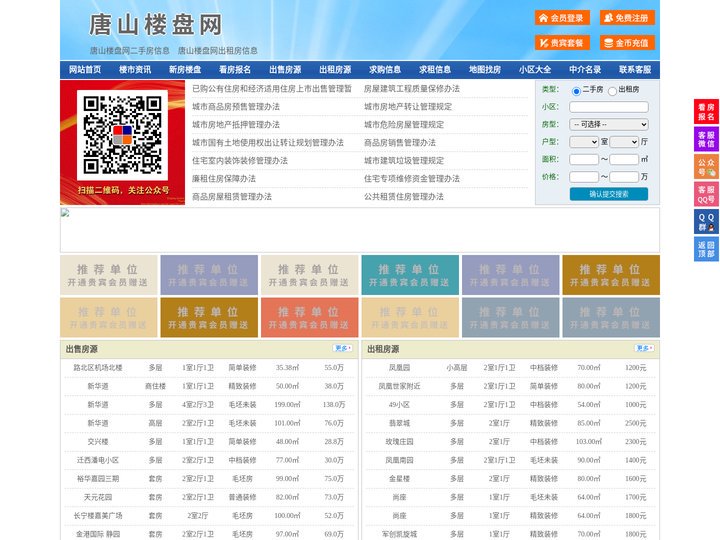Viewport: 720px width, 540px height.
Task: Click the orange-red 推荐单位 banner
Action: [x=309, y=318]
